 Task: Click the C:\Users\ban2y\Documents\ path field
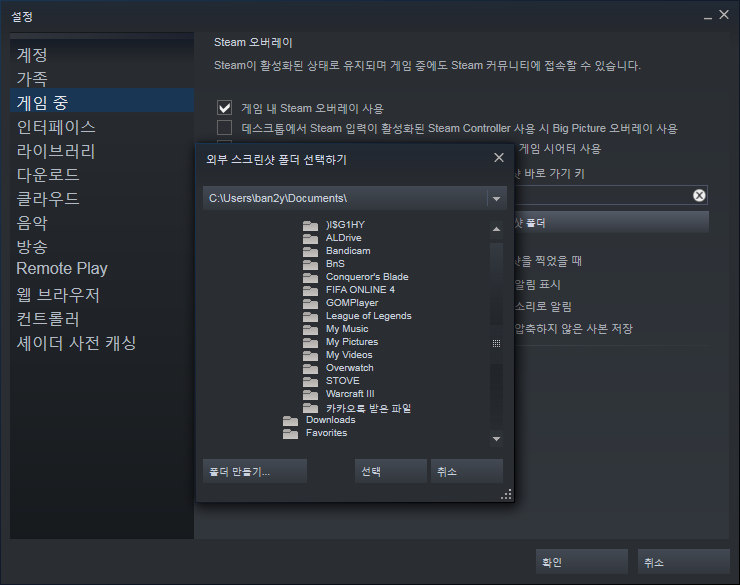345,199
